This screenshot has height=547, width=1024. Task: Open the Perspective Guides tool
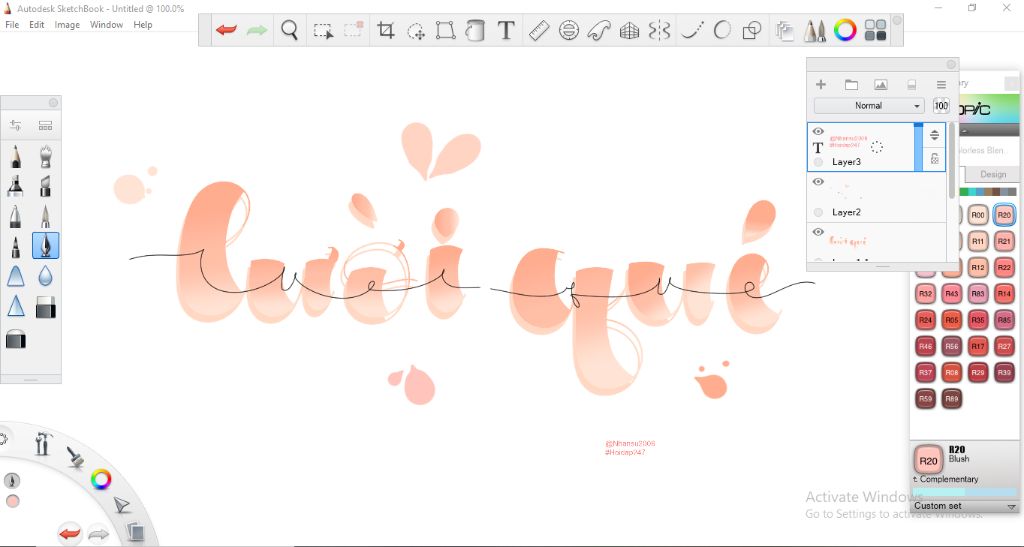click(629, 31)
